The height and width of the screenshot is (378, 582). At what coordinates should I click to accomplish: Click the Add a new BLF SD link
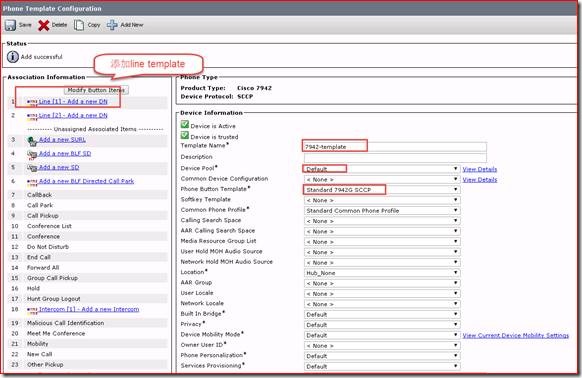tap(65, 153)
